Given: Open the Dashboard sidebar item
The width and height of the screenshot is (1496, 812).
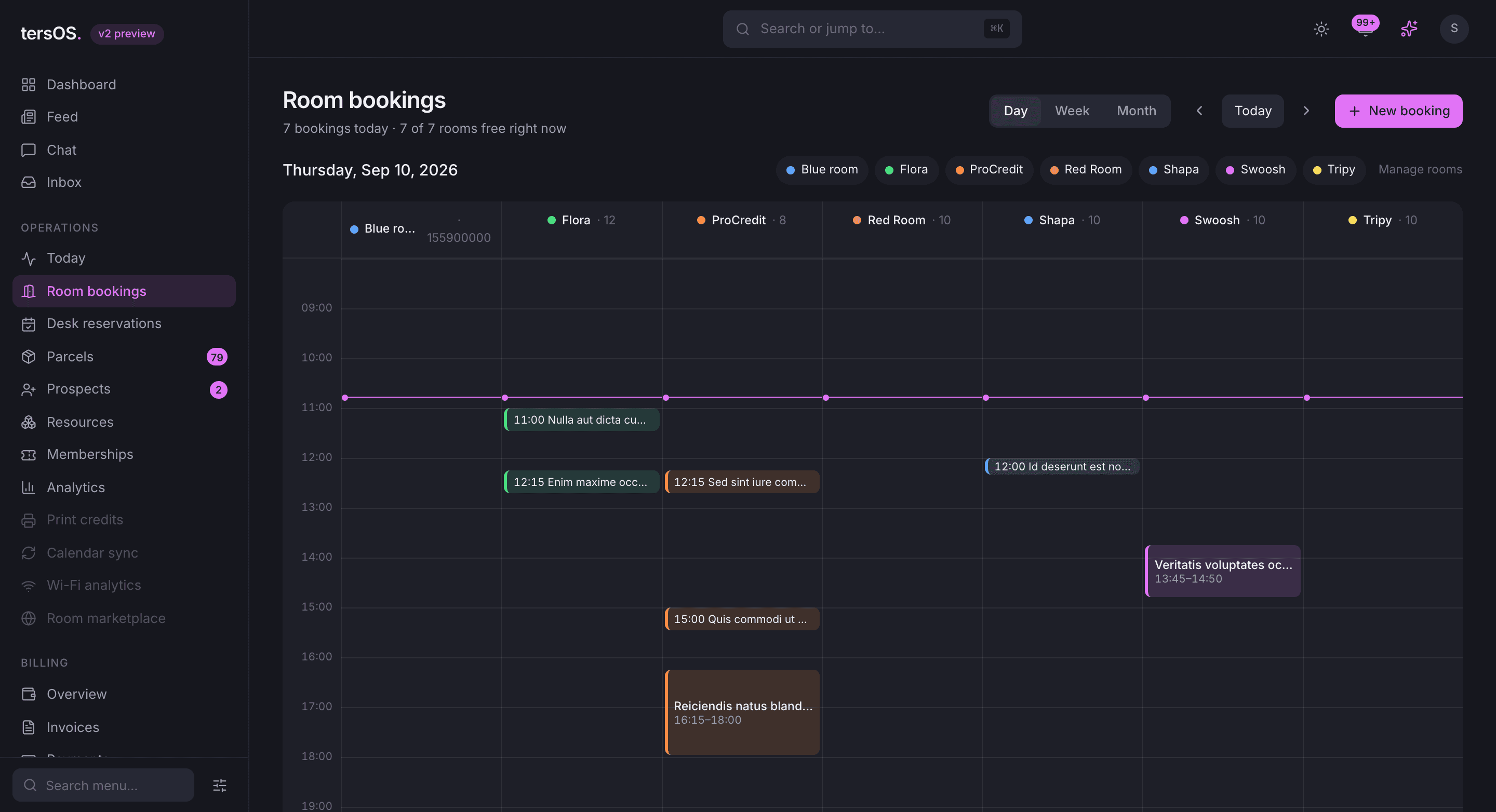Looking at the screenshot, I should (x=124, y=85).
